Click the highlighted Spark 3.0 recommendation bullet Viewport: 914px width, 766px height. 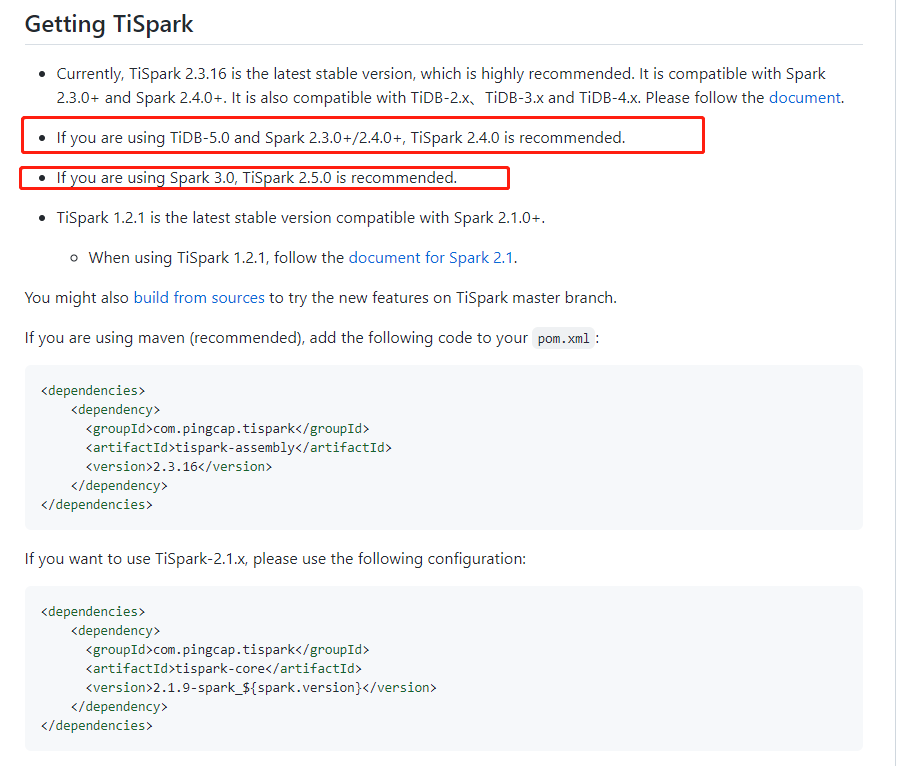257,178
